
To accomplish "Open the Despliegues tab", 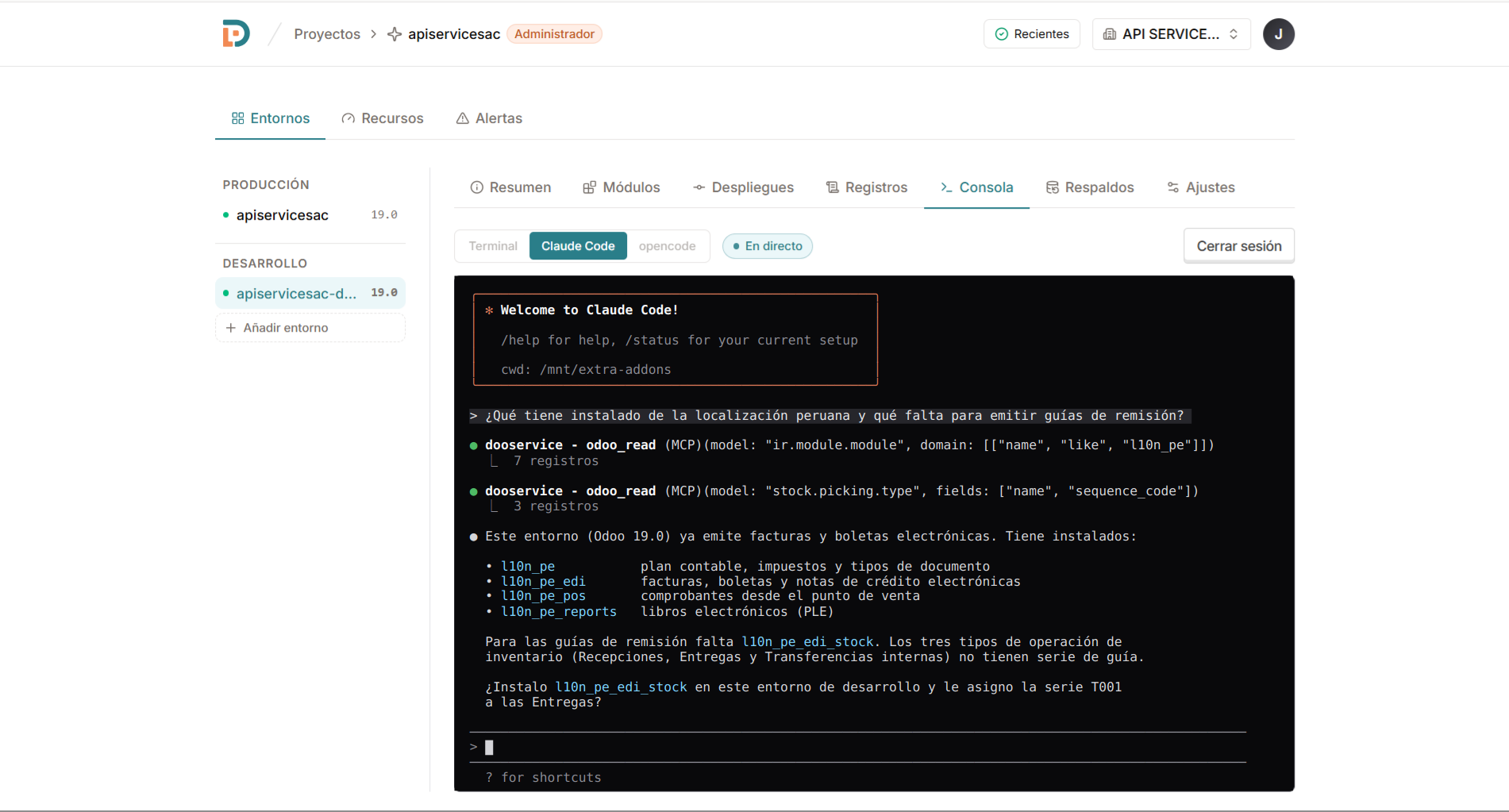I will pos(743,187).
